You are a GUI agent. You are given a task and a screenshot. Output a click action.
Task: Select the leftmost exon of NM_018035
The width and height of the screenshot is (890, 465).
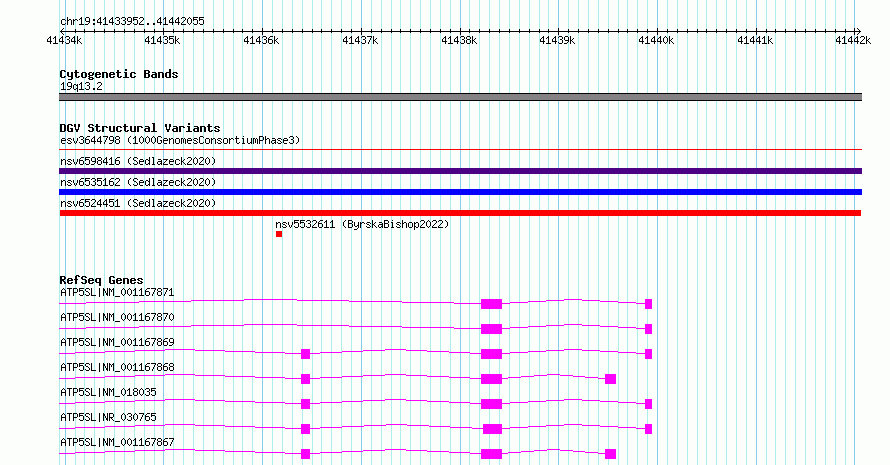click(x=305, y=404)
